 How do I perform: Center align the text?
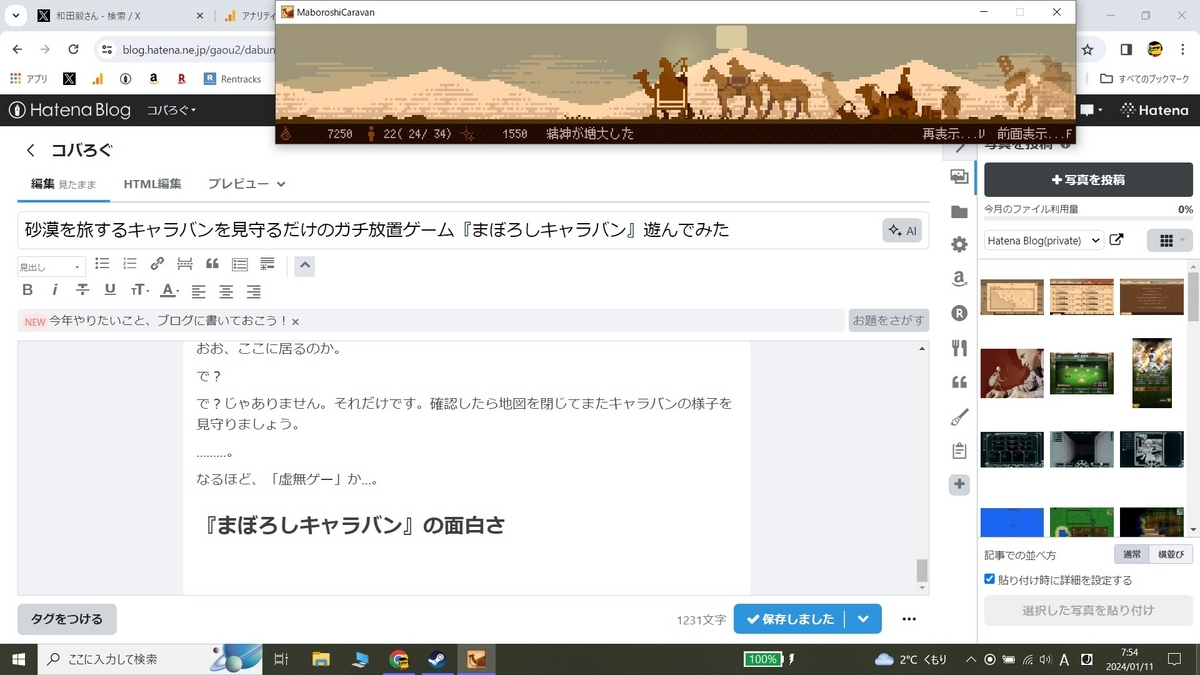[x=226, y=291]
